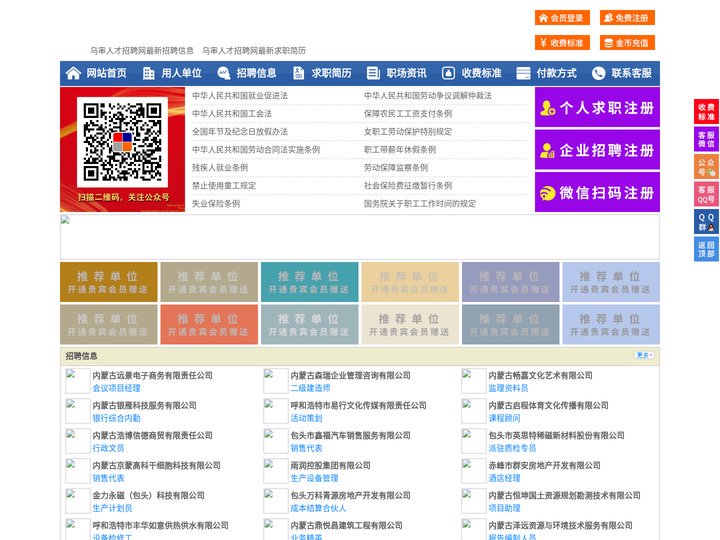The image size is (720, 540).
Task: Open 更多 in the 招聘信息 header
Action: (644, 355)
